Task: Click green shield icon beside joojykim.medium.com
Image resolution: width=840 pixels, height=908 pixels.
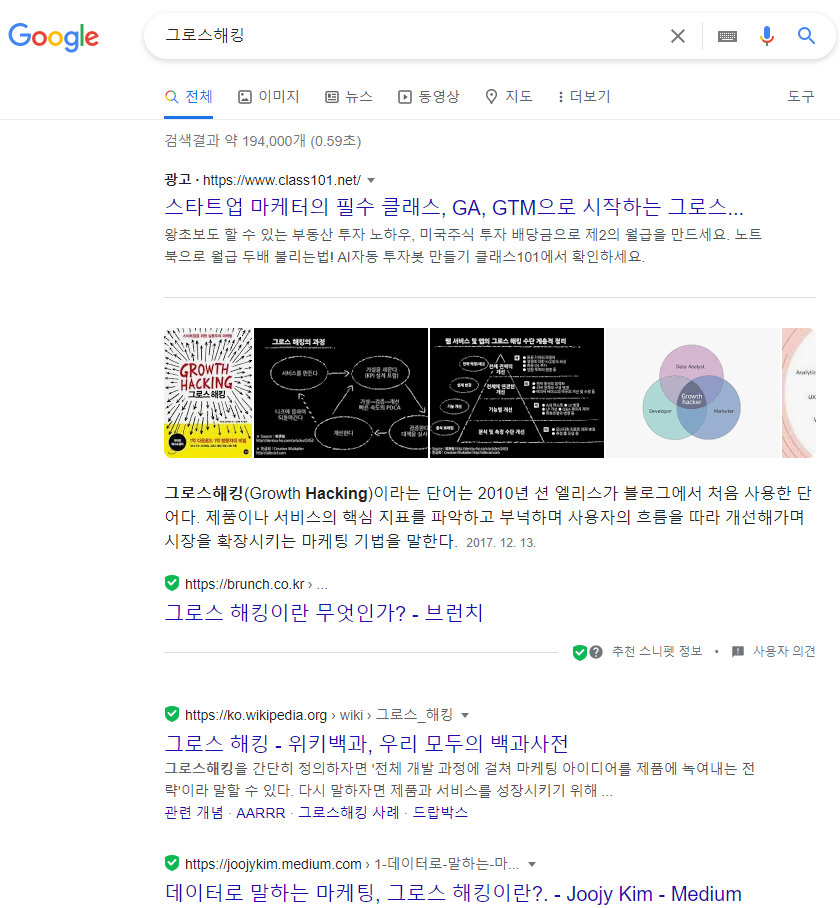Action: (172, 863)
